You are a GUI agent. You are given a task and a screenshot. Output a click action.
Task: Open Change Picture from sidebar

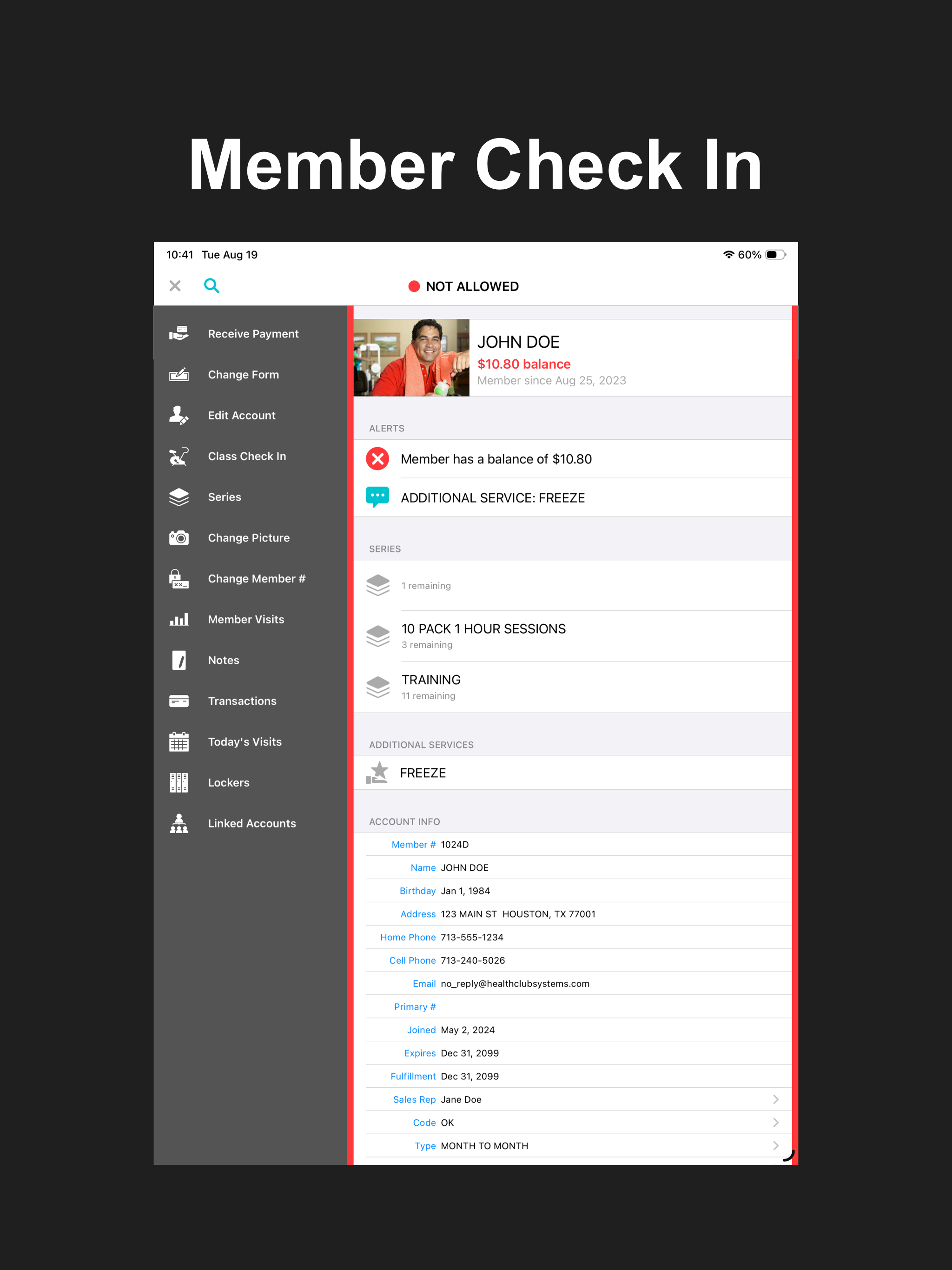(251, 537)
